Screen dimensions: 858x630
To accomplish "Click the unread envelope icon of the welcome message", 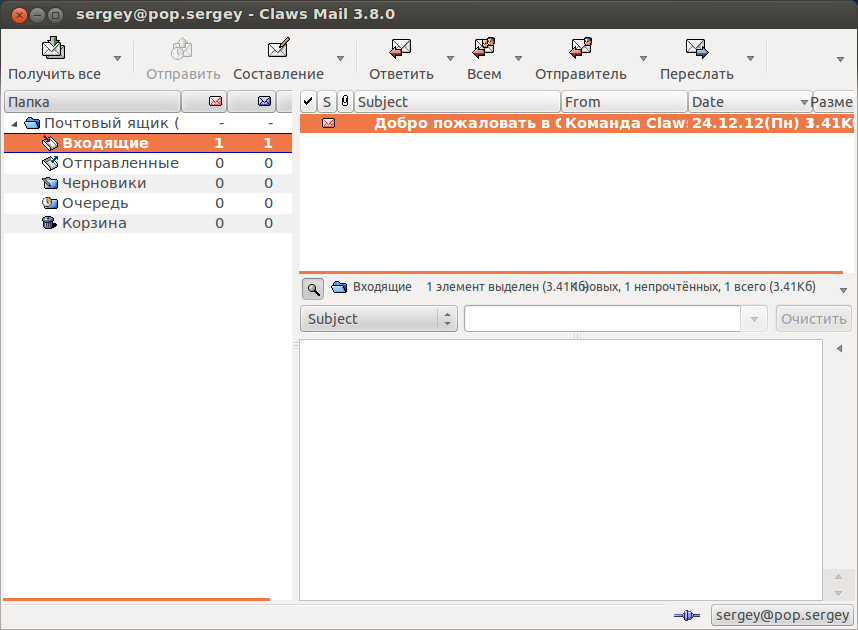I will tap(328, 123).
